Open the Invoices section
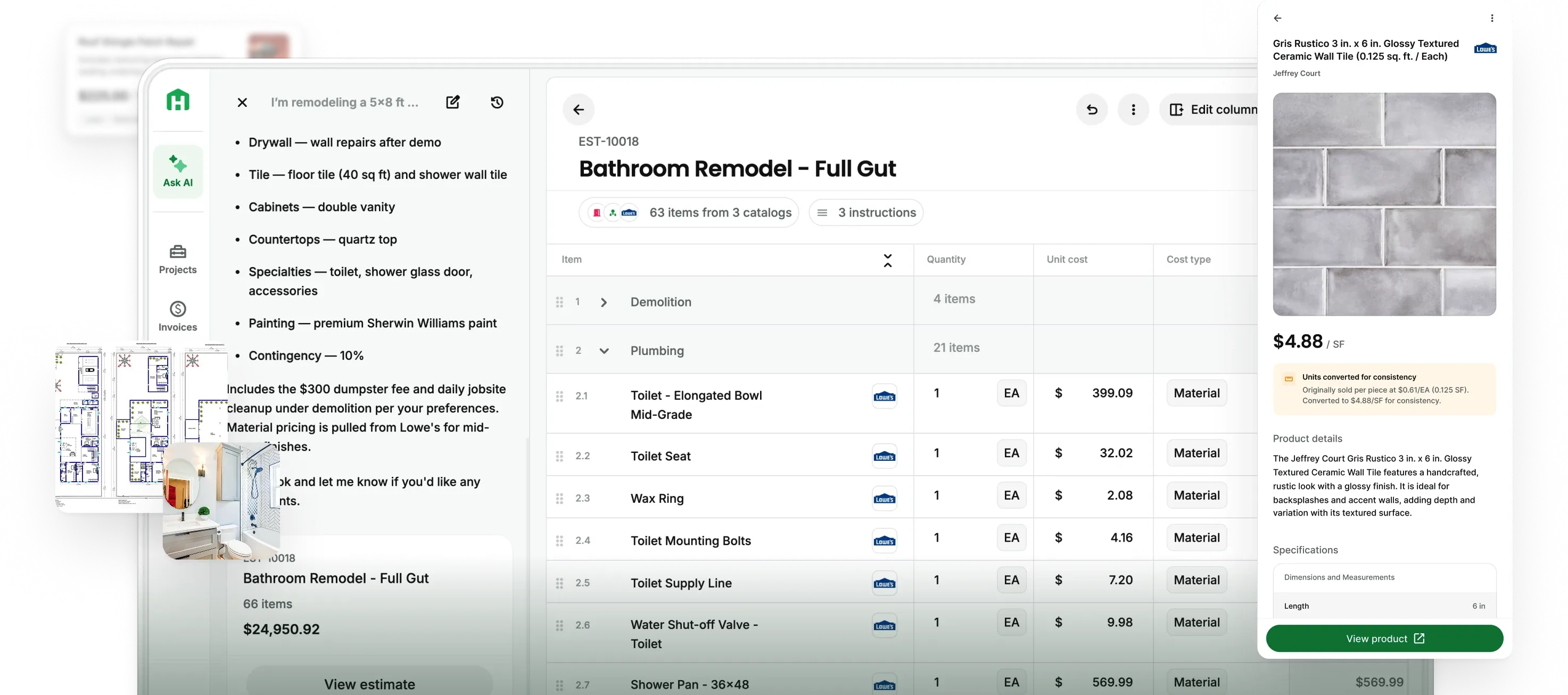Viewport: 1568px width, 695px height. 177,316
